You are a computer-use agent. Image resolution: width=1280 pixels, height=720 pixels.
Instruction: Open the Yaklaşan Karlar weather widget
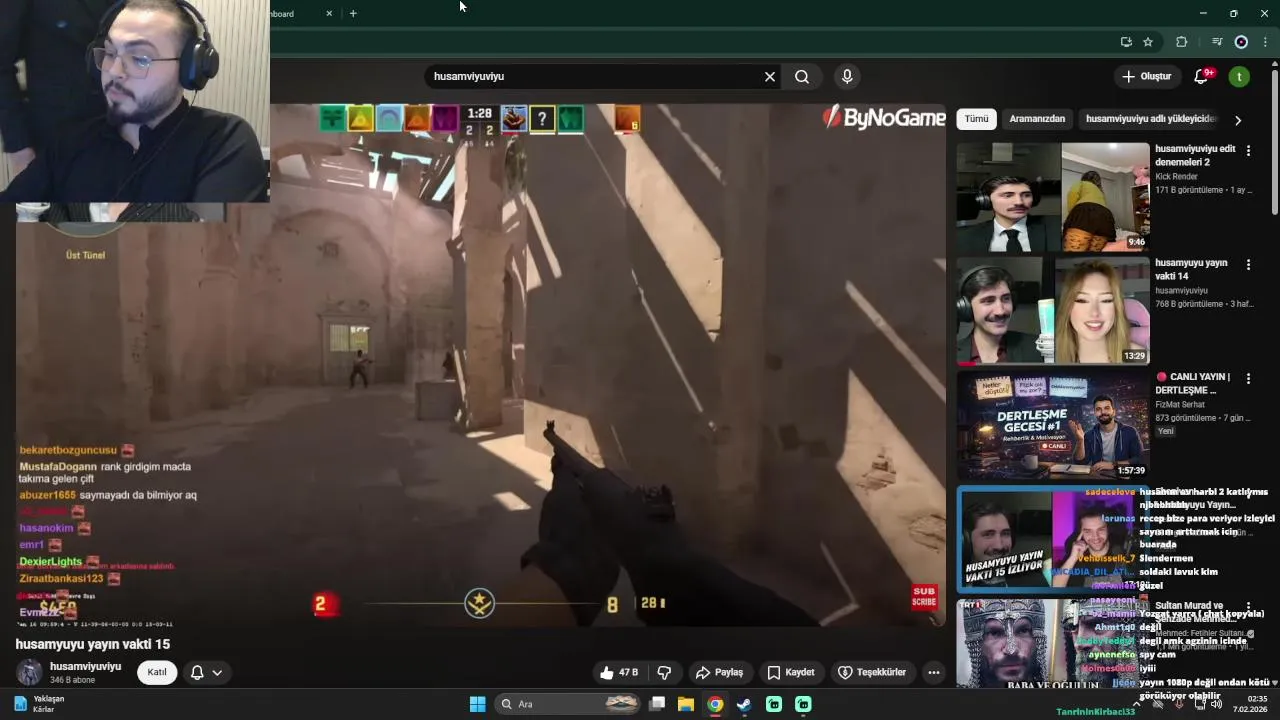click(x=40, y=704)
